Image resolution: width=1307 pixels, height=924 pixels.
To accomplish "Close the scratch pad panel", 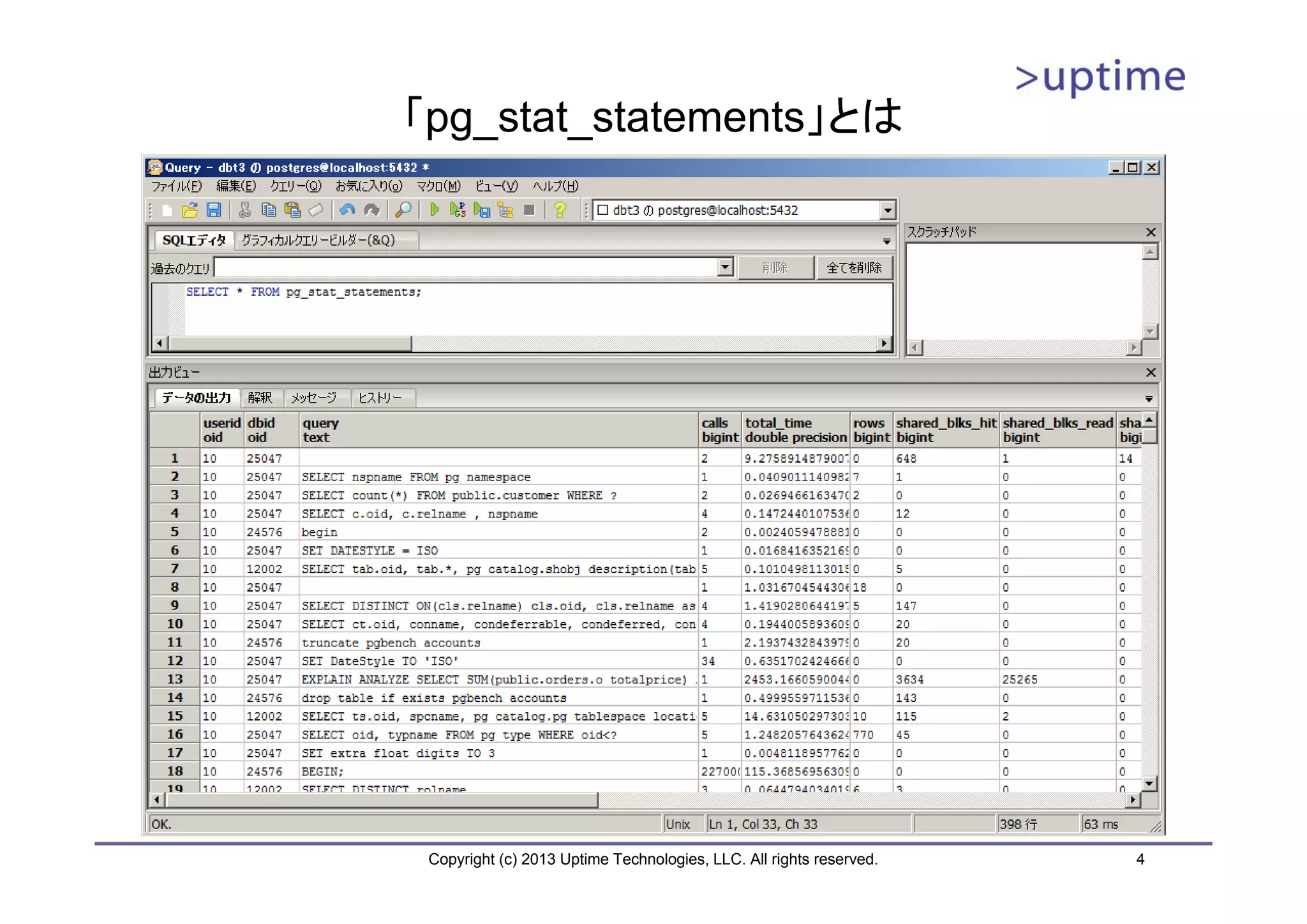I will tap(1151, 232).
